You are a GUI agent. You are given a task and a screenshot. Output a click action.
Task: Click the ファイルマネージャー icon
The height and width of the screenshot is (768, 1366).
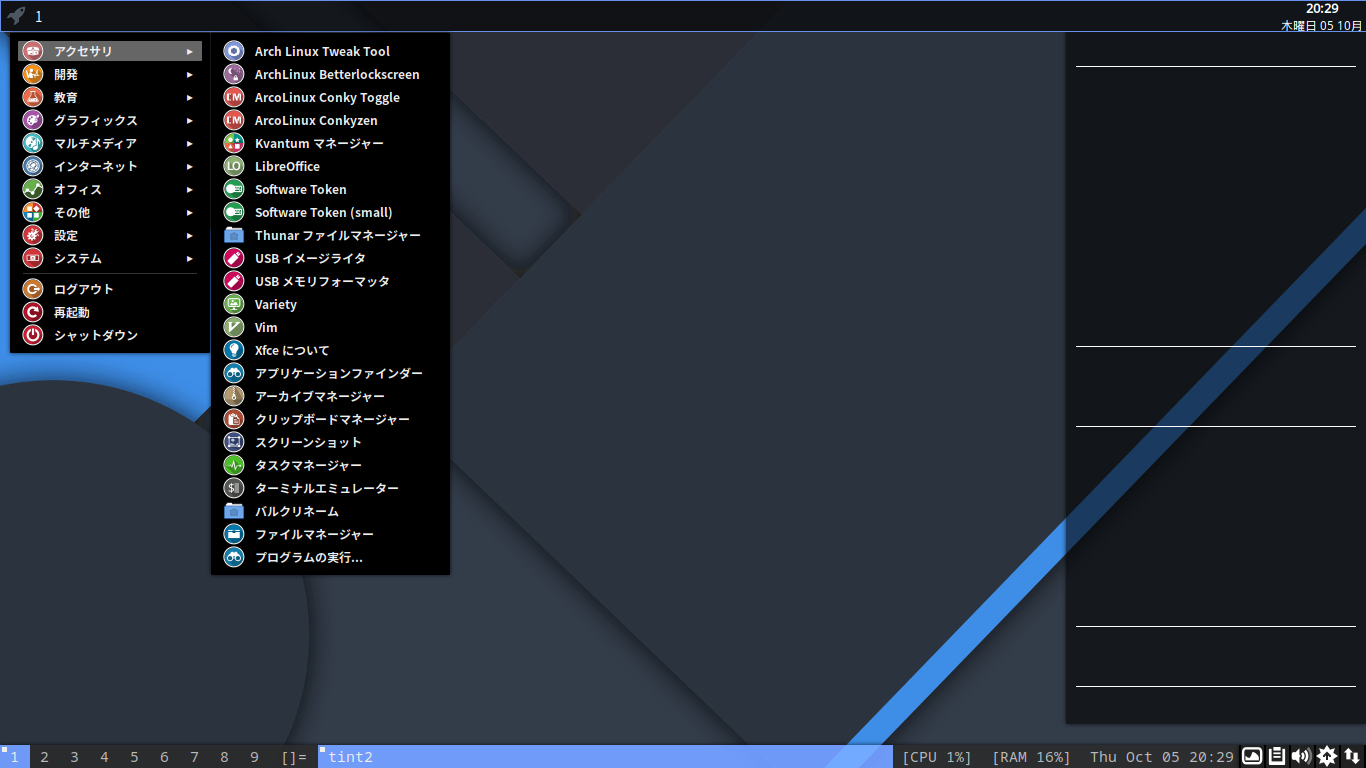[x=234, y=534]
